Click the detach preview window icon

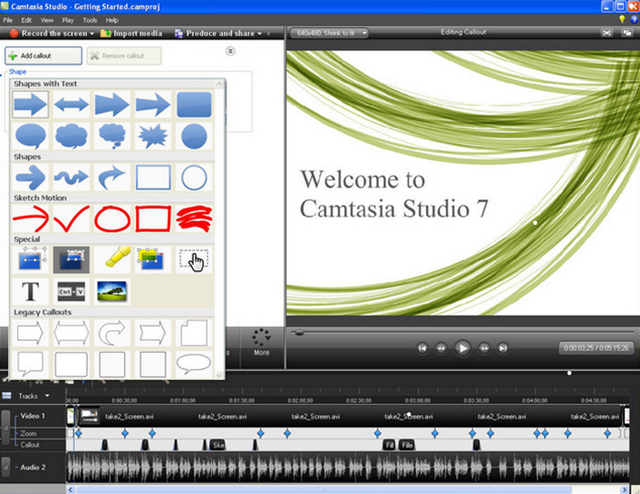click(x=627, y=33)
